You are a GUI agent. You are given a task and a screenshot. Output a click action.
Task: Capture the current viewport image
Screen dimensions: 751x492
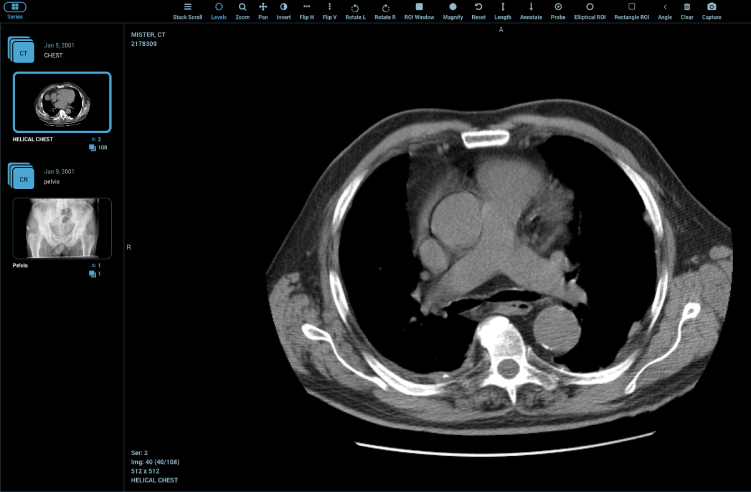click(x=711, y=10)
